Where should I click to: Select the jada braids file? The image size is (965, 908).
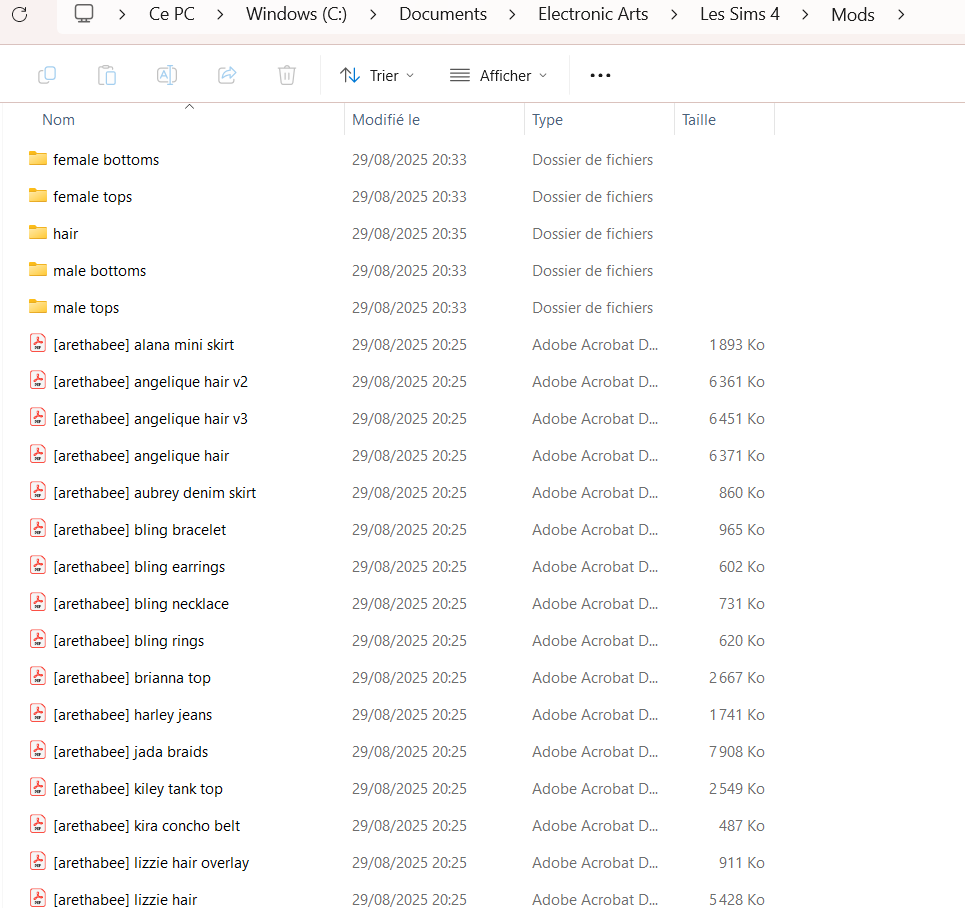(131, 752)
